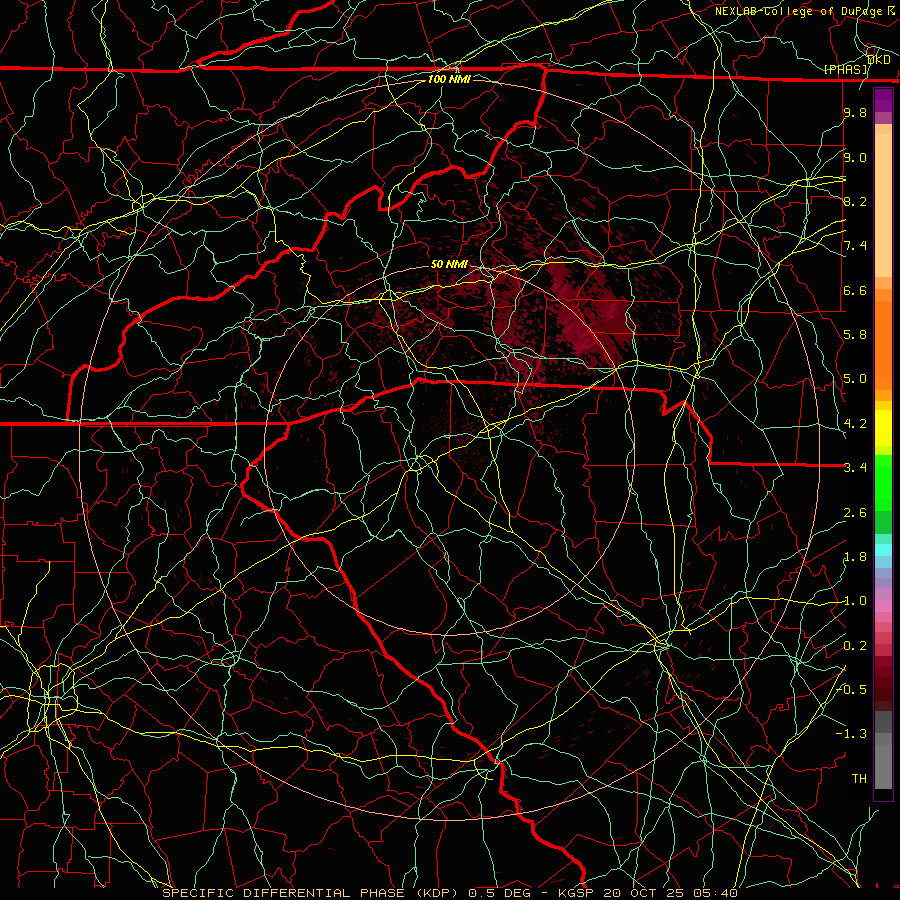This screenshot has width=900, height=900.
Task: Click the KGSP 20 OCT 25 05:40 timestamp
Action: tap(649, 893)
